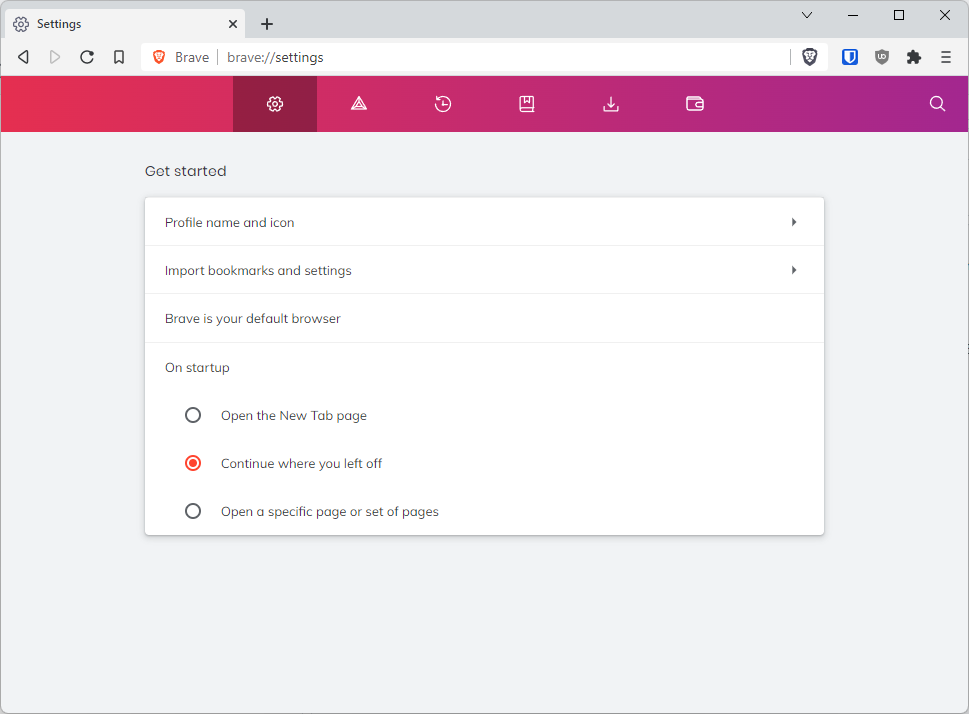Viewport: 969px width, 714px height.
Task: Open Brave Shields lion icon in address bar
Action: pos(810,57)
